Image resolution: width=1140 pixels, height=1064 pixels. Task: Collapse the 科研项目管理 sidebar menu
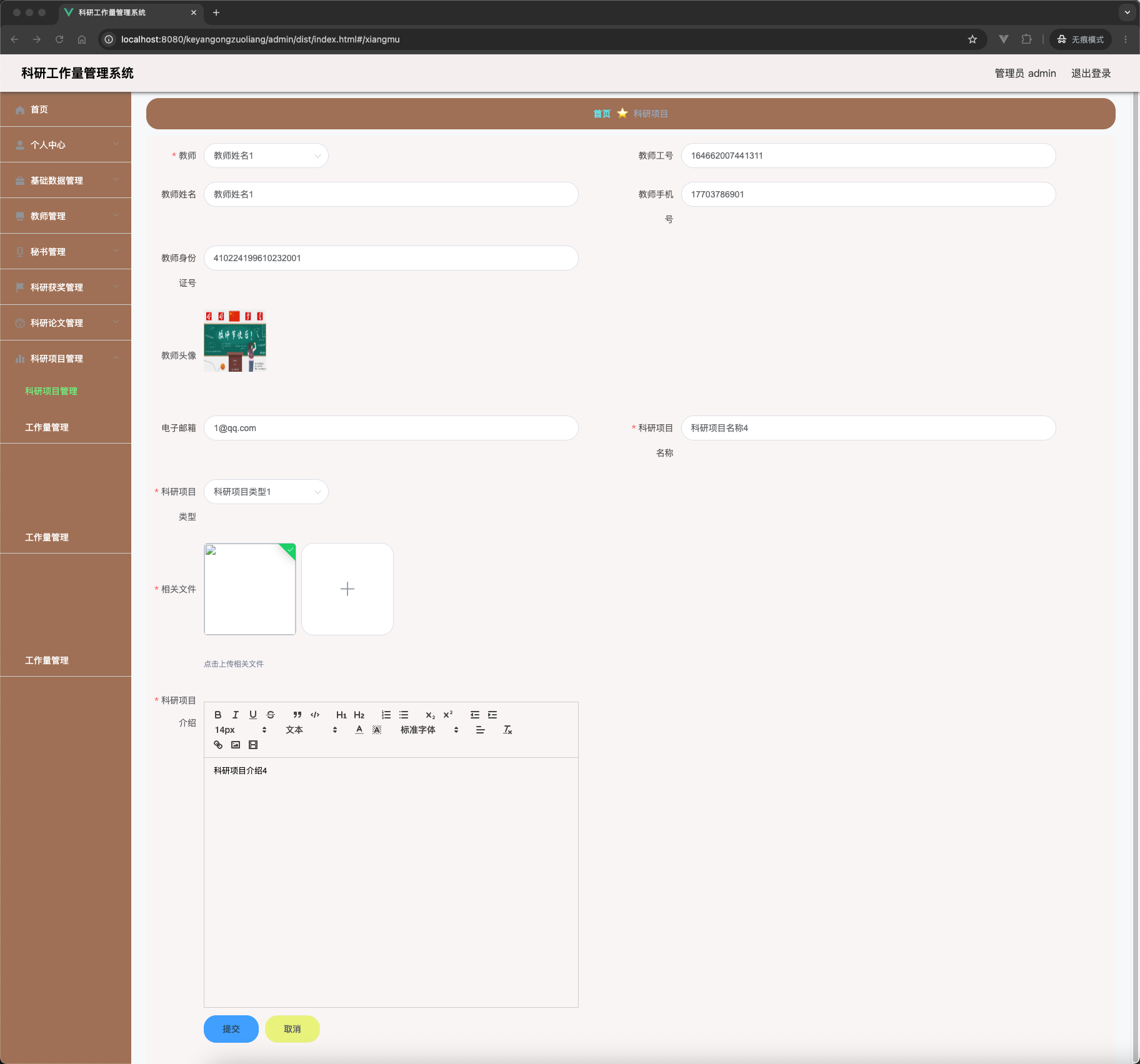[x=66, y=359]
